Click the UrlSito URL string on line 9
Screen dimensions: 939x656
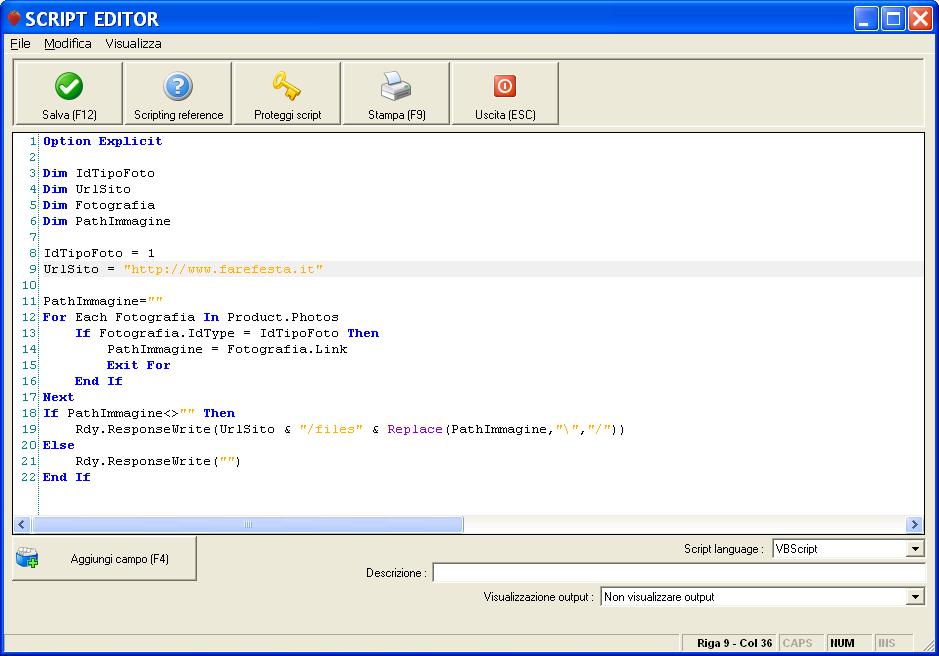(x=223, y=270)
